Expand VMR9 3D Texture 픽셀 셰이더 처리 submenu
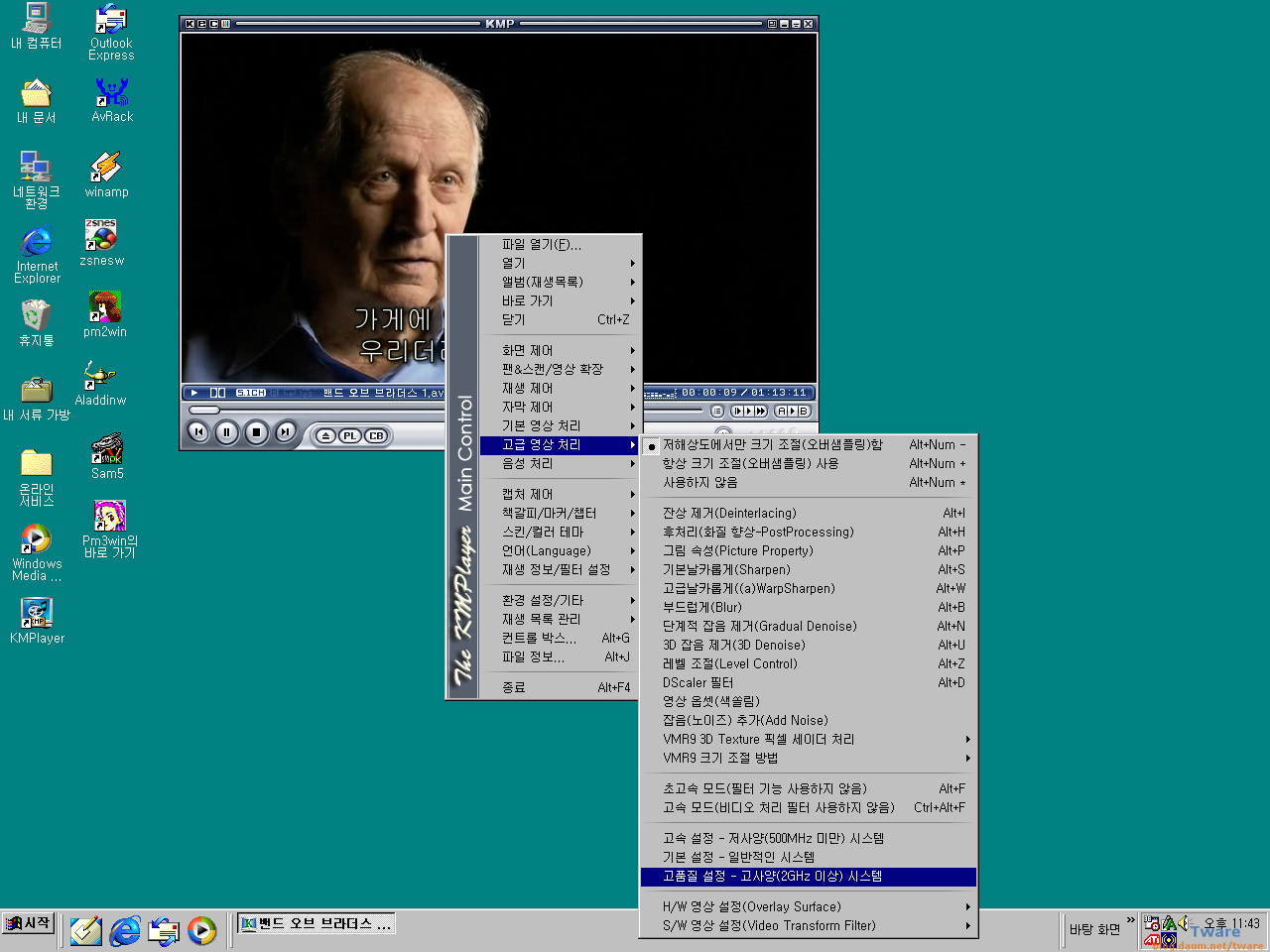The image size is (1270, 952). click(809, 740)
